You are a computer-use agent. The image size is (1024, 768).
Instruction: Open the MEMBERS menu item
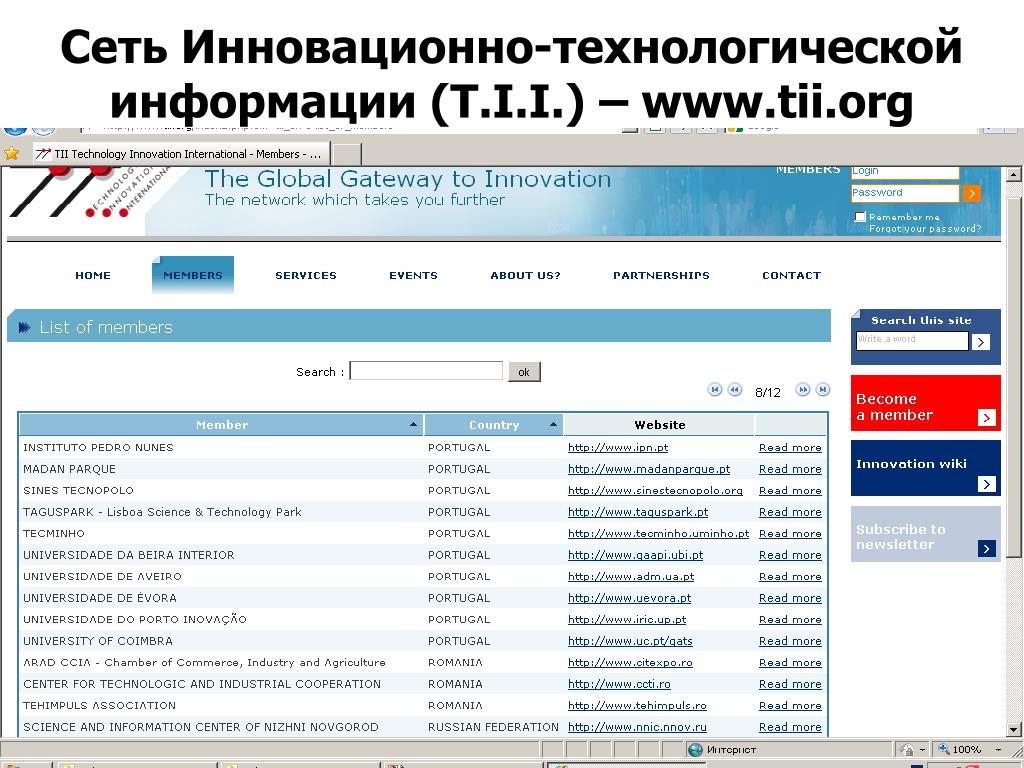click(x=193, y=276)
